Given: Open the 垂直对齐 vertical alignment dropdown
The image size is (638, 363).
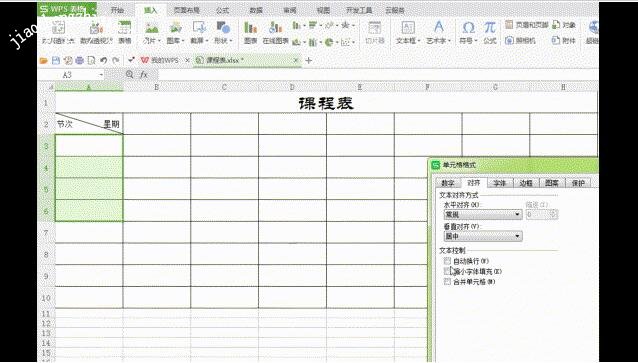Looking at the screenshot, I should click(x=483, y=236).
